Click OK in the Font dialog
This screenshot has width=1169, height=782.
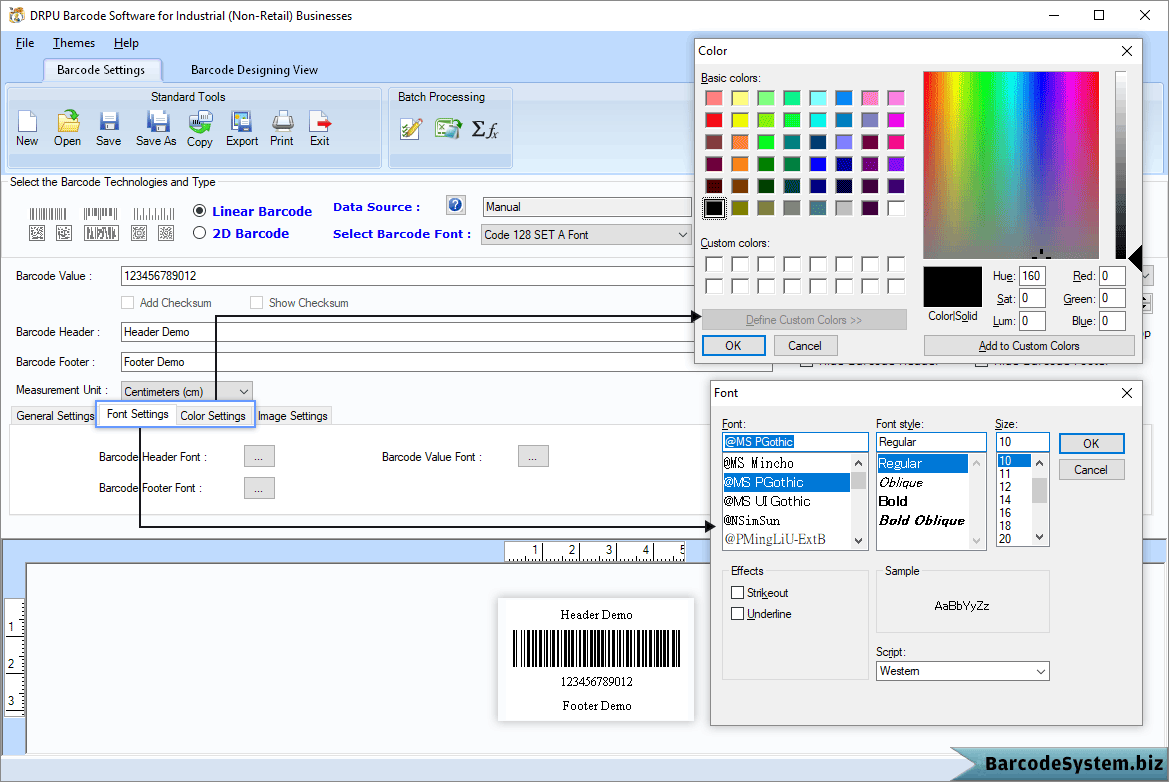(x=1091, y=444)
